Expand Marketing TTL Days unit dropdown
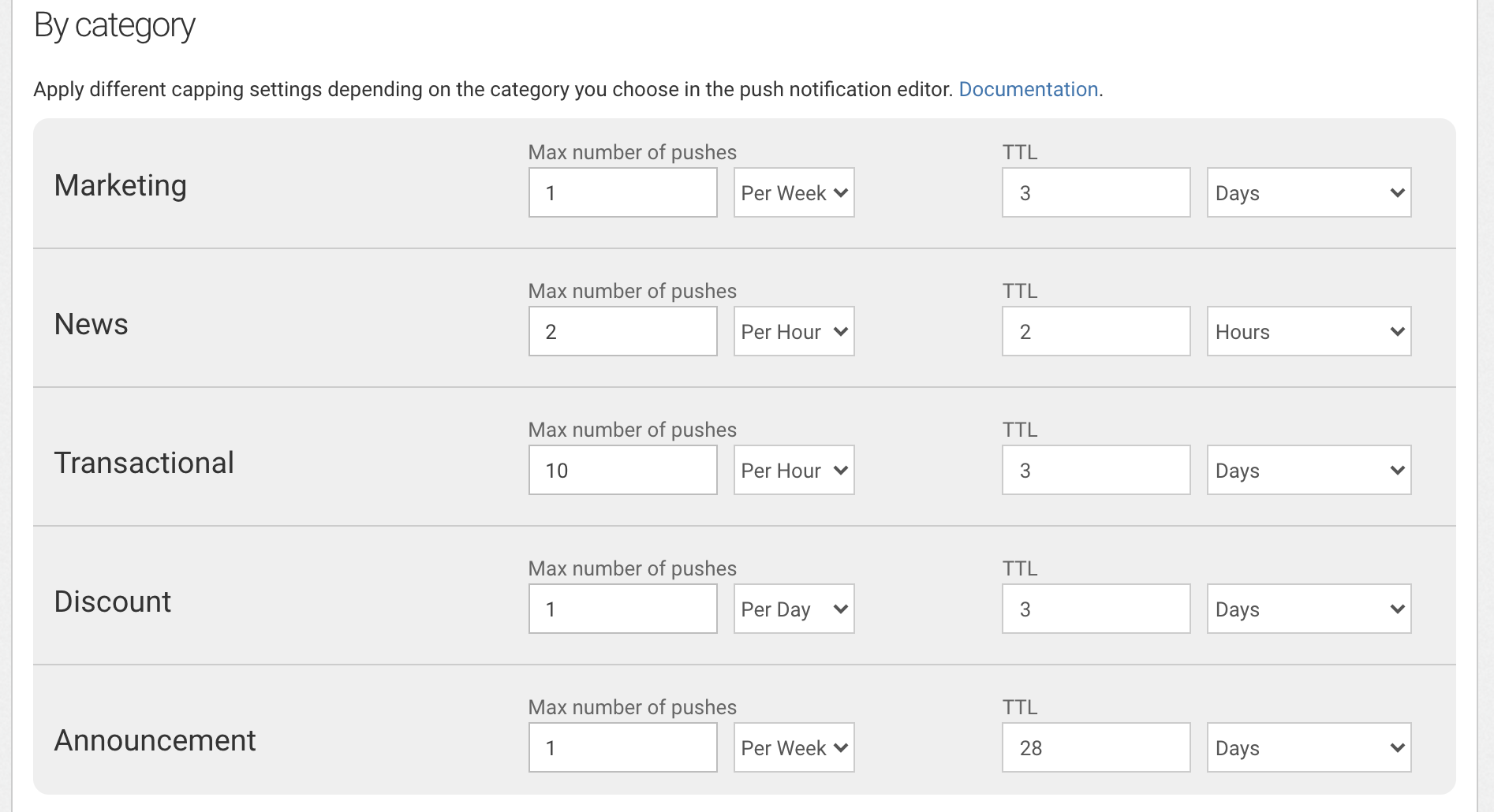 pos(1309,192)
